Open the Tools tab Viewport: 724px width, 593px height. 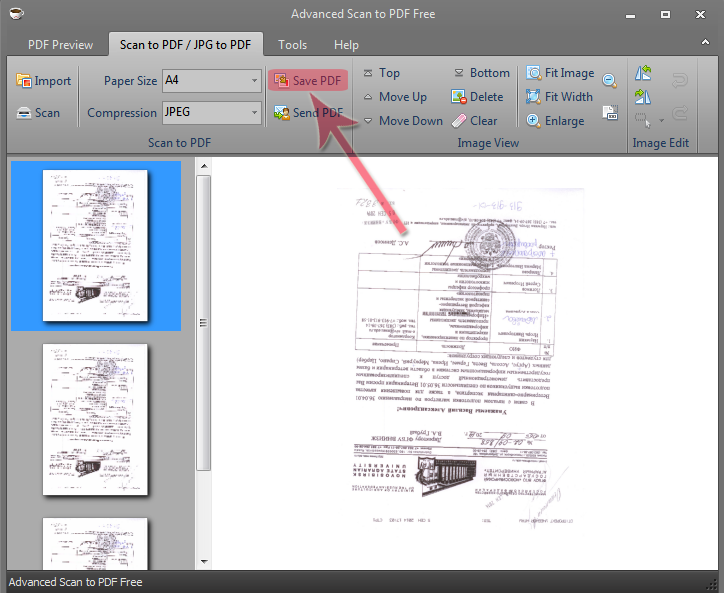[292, 45]
